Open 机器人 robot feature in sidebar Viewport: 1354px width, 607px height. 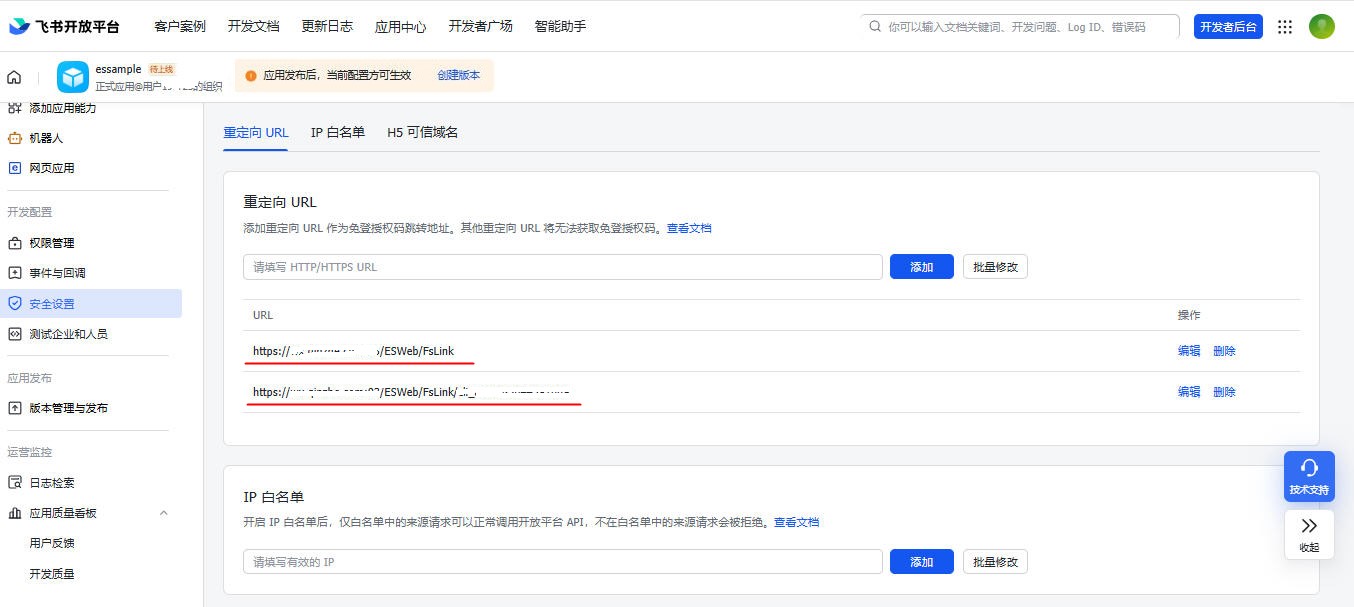tap(46, 138)
